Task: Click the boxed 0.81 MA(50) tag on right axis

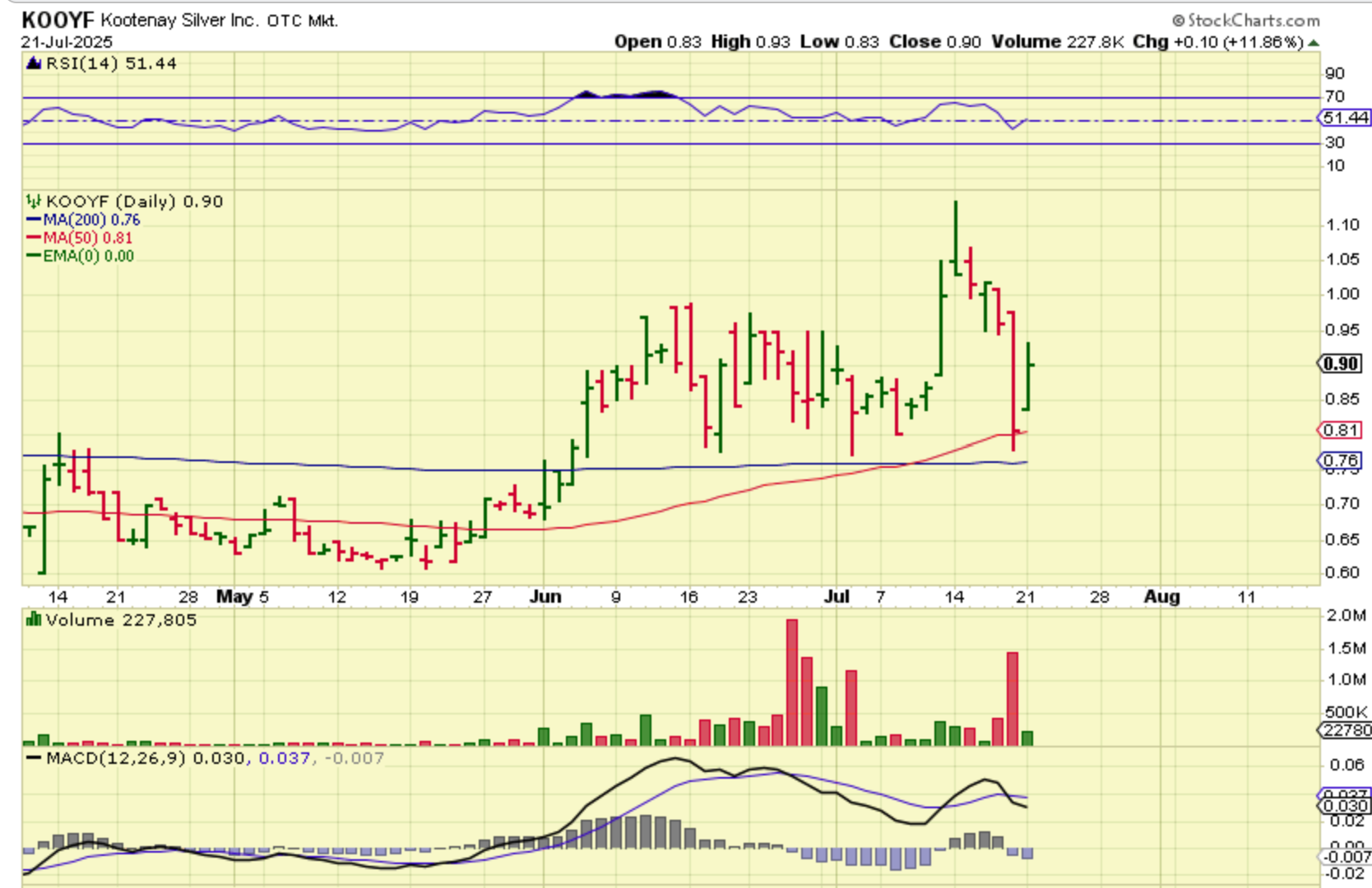Action: 1341,430
